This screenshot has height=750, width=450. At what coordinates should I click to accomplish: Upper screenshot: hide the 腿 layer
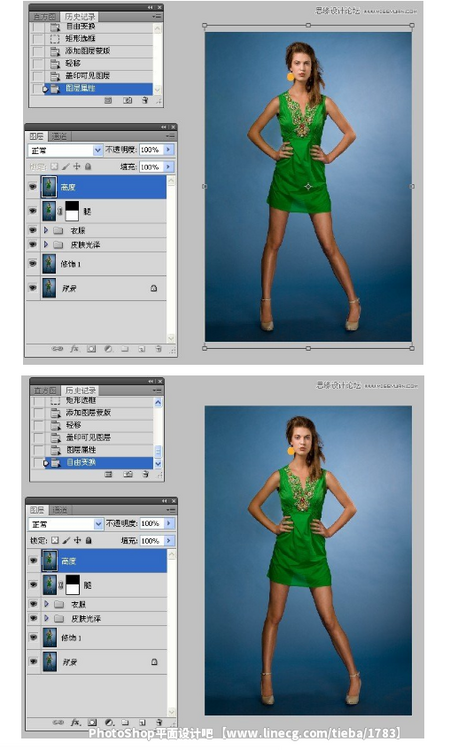33,211
